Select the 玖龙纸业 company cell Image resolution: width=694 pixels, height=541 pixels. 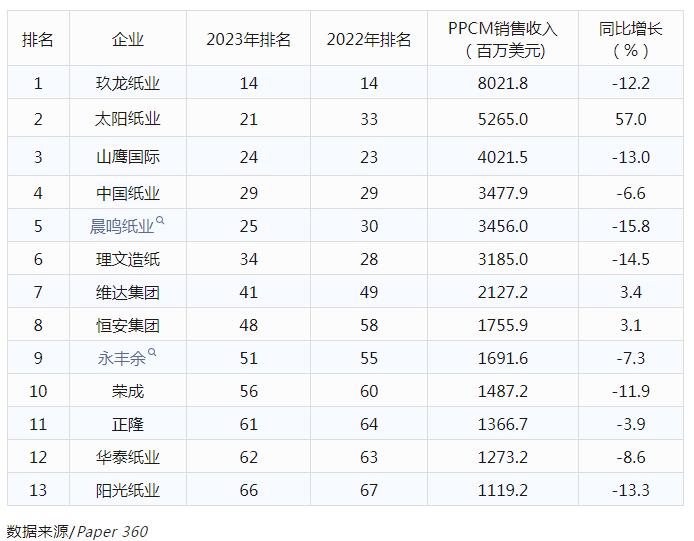point(128,83)
